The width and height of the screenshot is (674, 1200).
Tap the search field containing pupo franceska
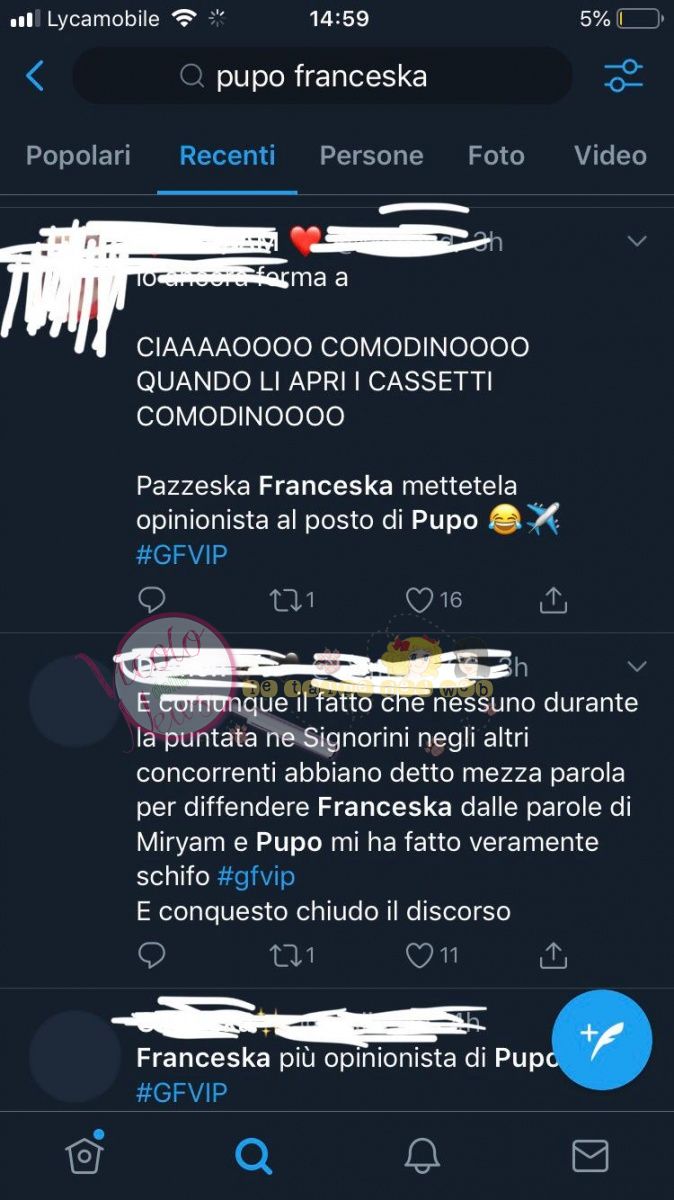point(322,76)
